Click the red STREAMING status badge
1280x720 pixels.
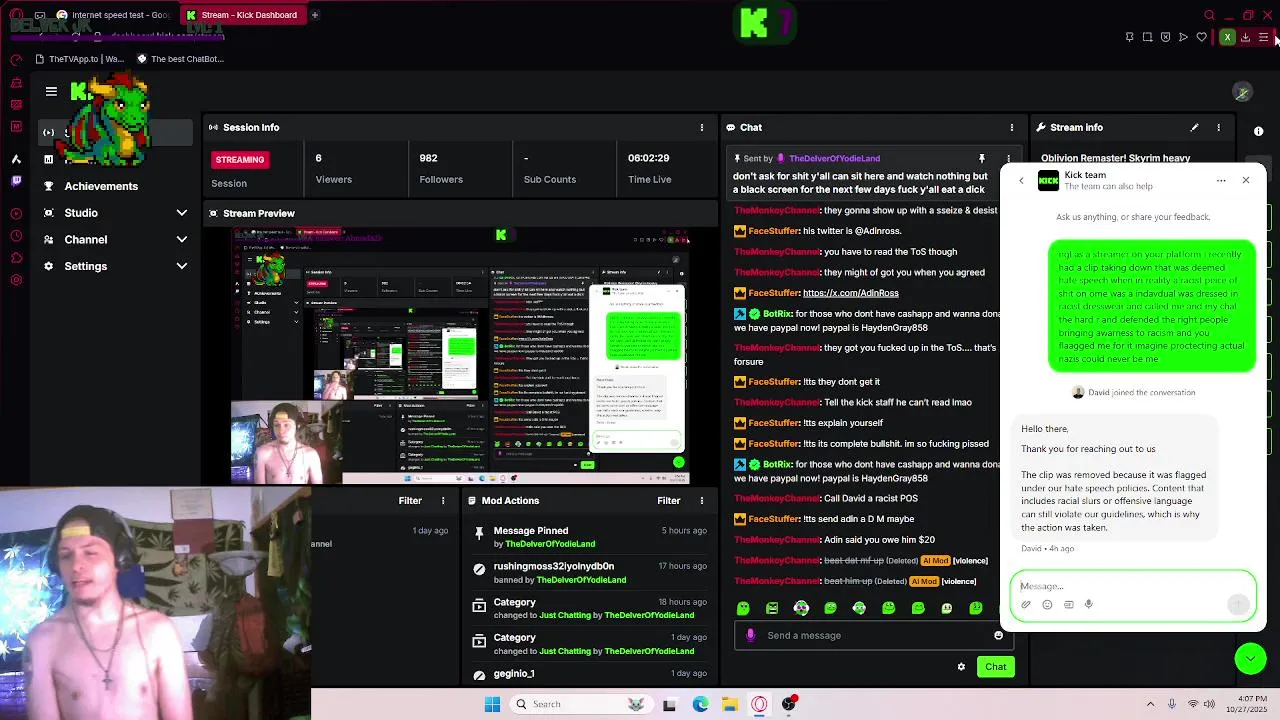coord(239,159)
